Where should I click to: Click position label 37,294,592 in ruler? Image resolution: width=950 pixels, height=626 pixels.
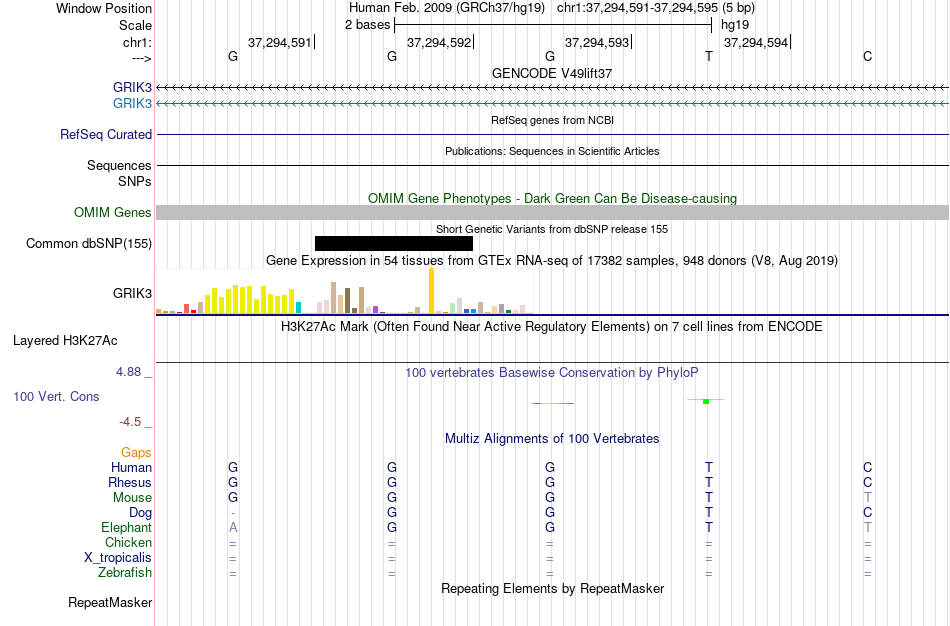pos(439,42)
